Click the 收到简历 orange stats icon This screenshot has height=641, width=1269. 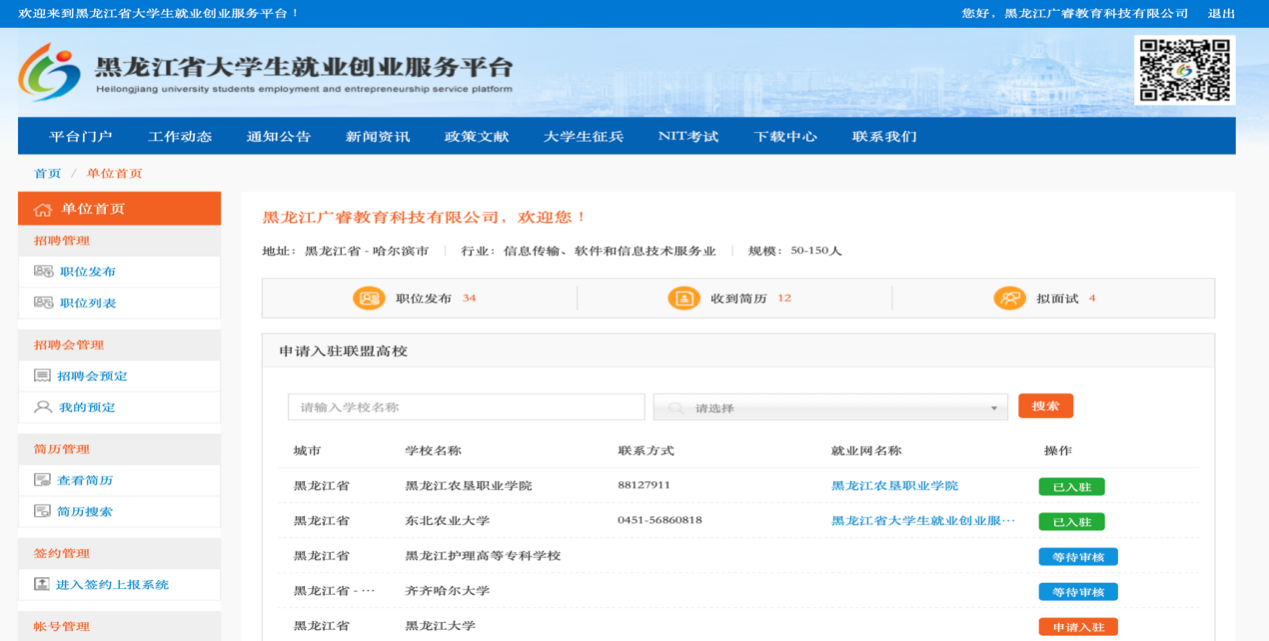tap(684, 298)
